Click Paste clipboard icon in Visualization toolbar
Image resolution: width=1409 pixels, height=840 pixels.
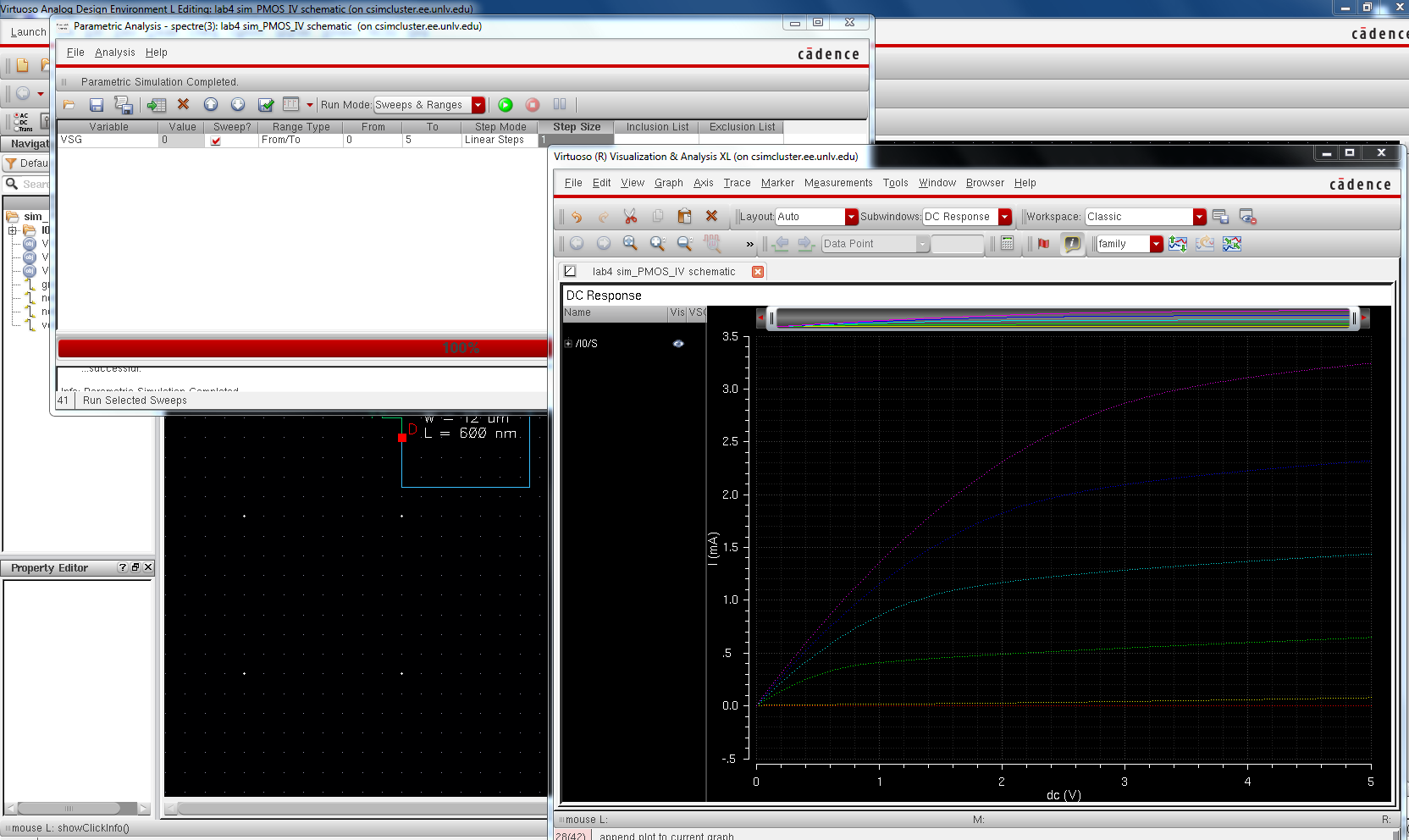pyautogui.click(x=684, y=216)
